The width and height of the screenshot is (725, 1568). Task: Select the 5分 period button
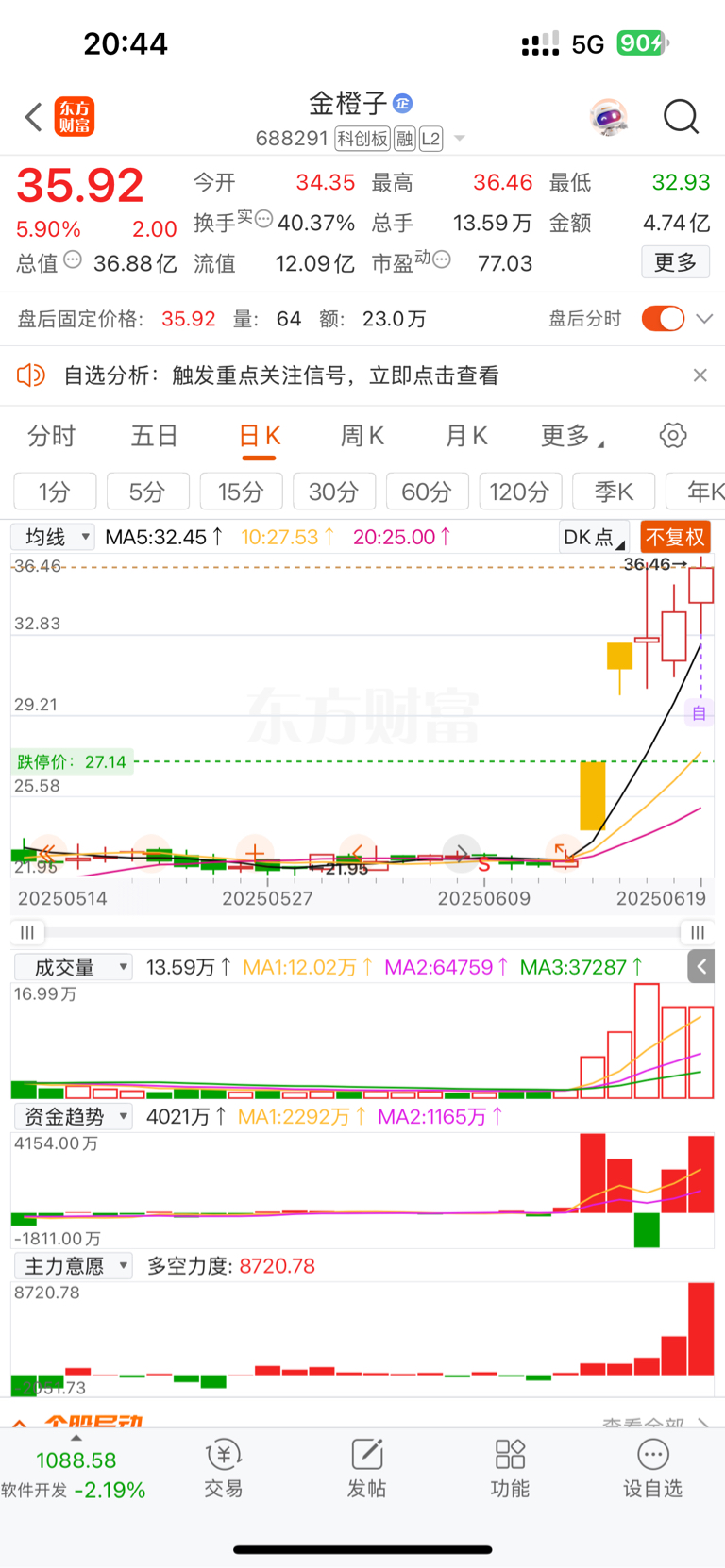tap(147, 492)
